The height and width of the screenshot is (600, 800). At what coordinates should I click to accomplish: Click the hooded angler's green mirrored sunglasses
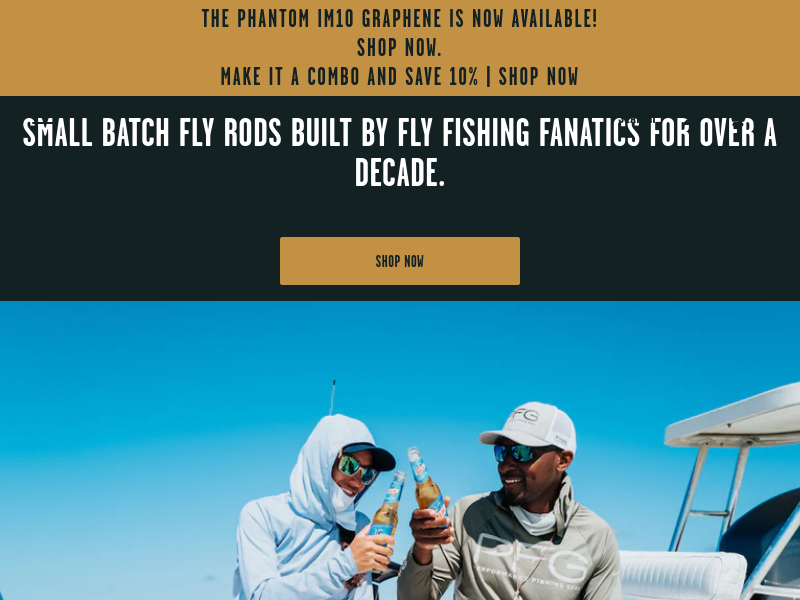(x=357, y=468)
